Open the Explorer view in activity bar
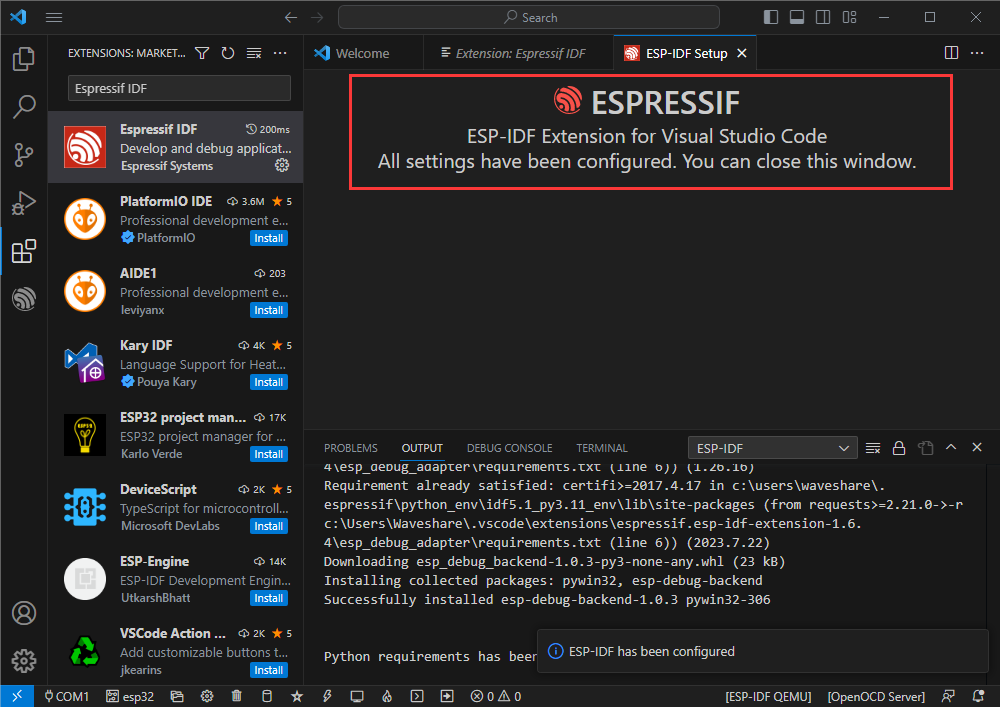 pos(24,59)
